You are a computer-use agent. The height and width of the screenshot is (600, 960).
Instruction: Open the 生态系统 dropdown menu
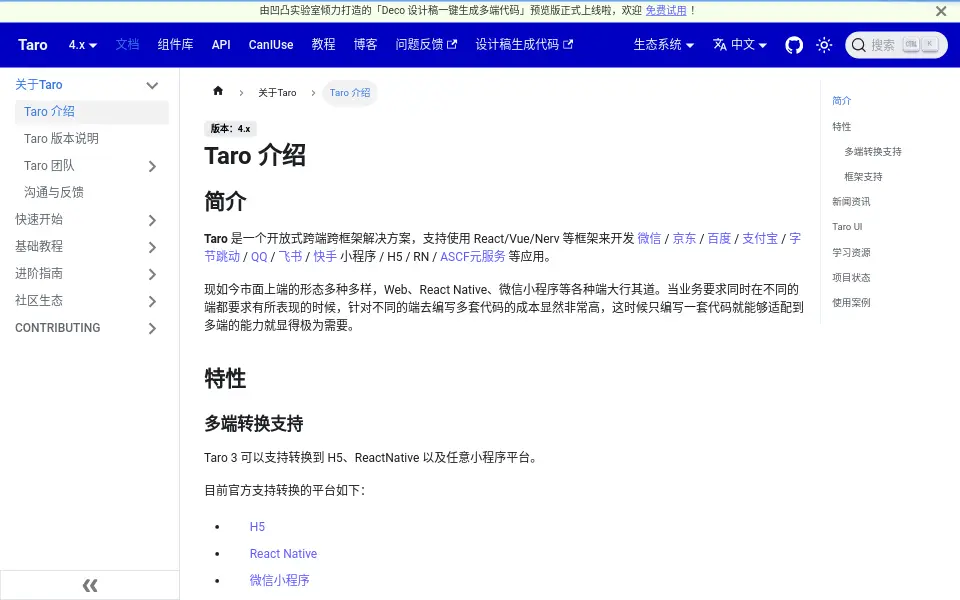[x=664, y=45]
